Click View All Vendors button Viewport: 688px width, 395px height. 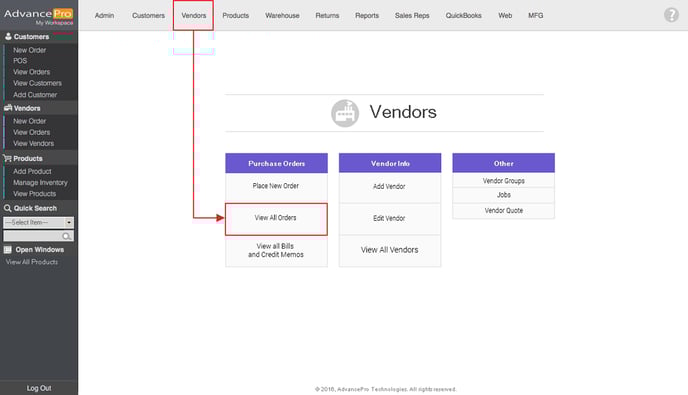(390, 250)
